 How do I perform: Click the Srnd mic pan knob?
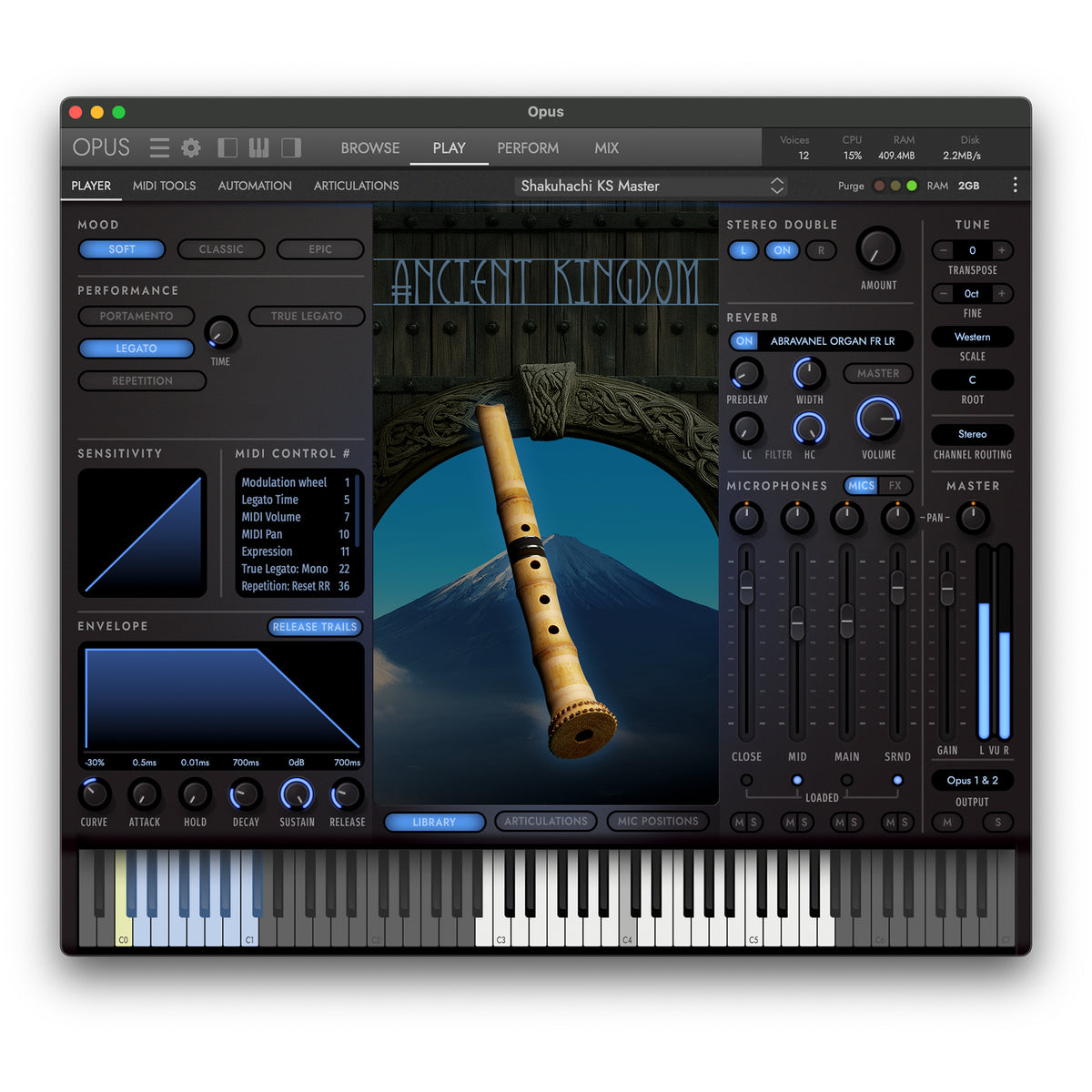point(897,518)
